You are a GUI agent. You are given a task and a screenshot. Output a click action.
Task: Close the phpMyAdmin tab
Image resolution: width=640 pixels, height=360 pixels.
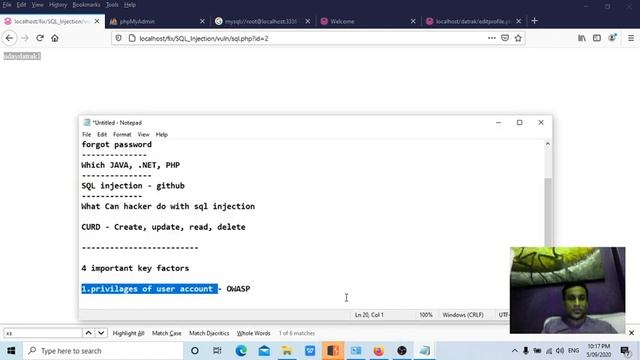pos(202,21)
